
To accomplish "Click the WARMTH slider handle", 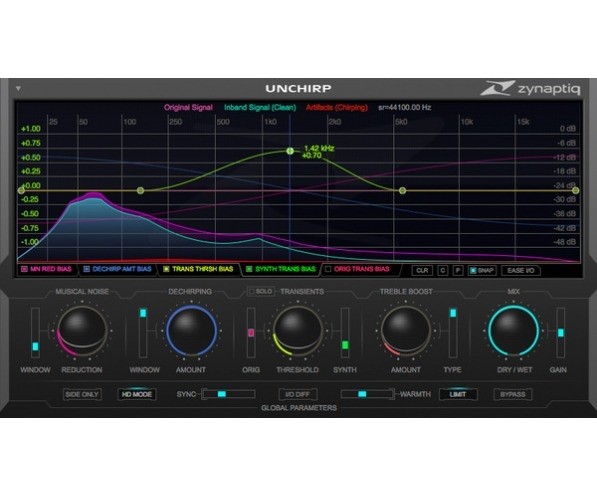I will pyautogui.click(x=362, y=394).
